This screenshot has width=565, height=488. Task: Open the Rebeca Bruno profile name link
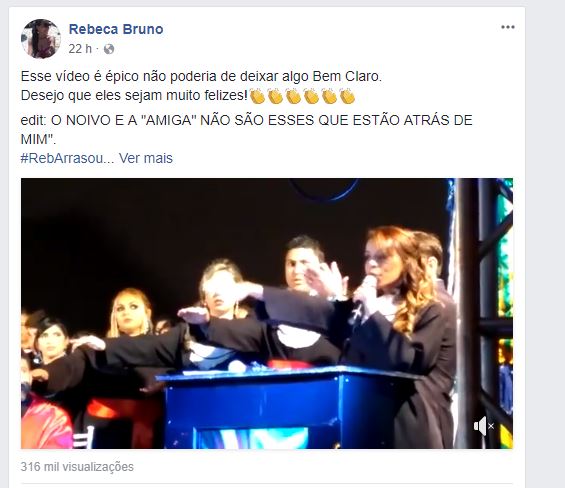pos(116,29)
